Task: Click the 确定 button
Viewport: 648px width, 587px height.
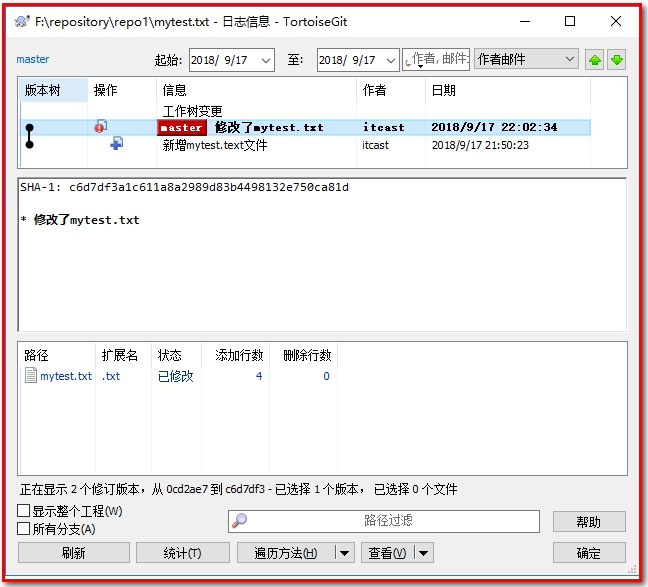Action: point(589,553)
